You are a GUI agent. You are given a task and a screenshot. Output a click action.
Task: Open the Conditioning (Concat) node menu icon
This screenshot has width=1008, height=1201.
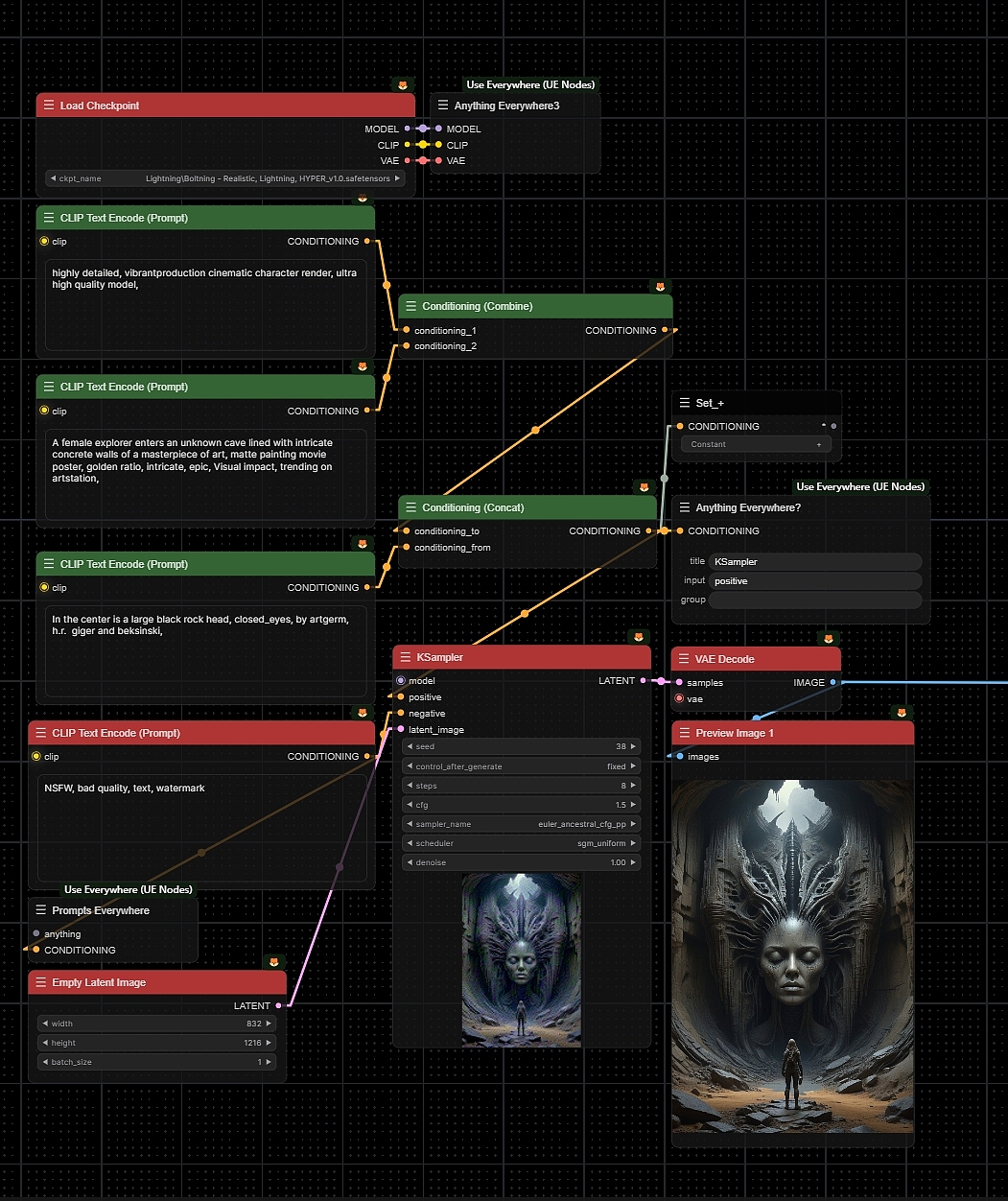(x=411, y=507)
